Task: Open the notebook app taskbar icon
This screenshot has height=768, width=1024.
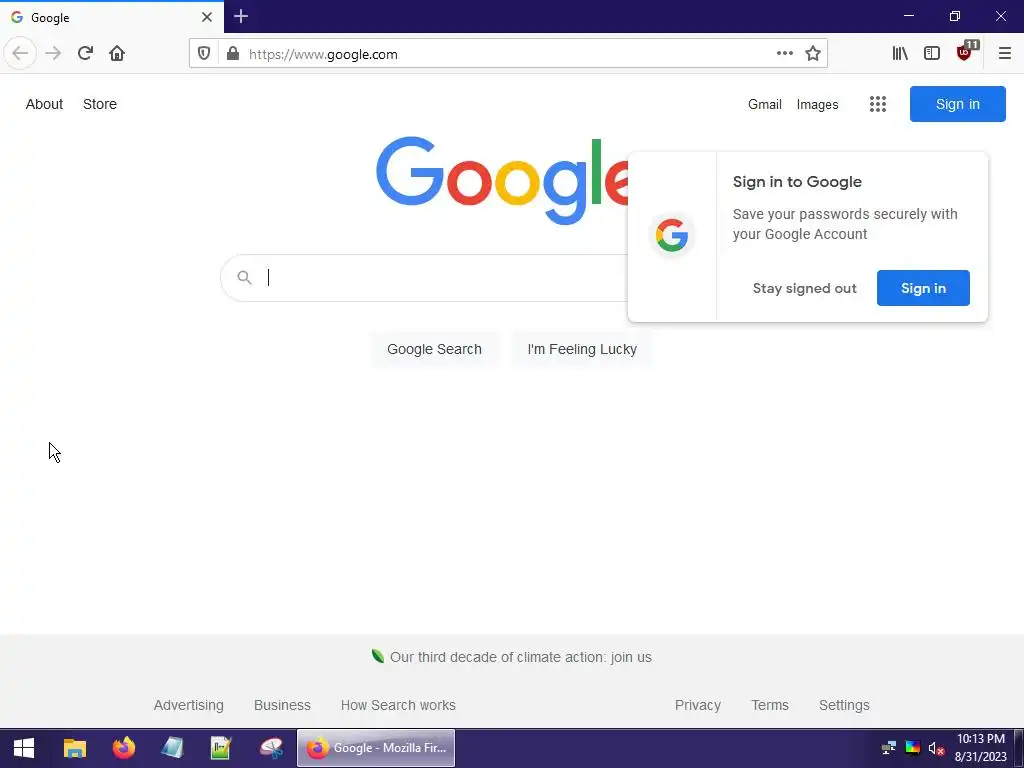Action: (x=172, y=748)
